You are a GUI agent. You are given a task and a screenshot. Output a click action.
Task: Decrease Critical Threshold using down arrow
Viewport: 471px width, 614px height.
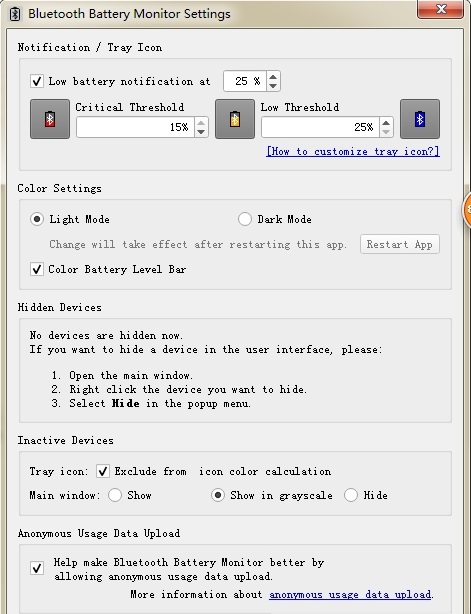point(201,132)
